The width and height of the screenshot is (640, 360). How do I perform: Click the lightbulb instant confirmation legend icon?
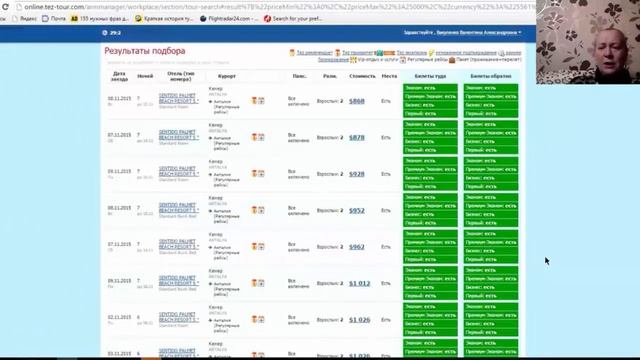(x=431, y=53)
